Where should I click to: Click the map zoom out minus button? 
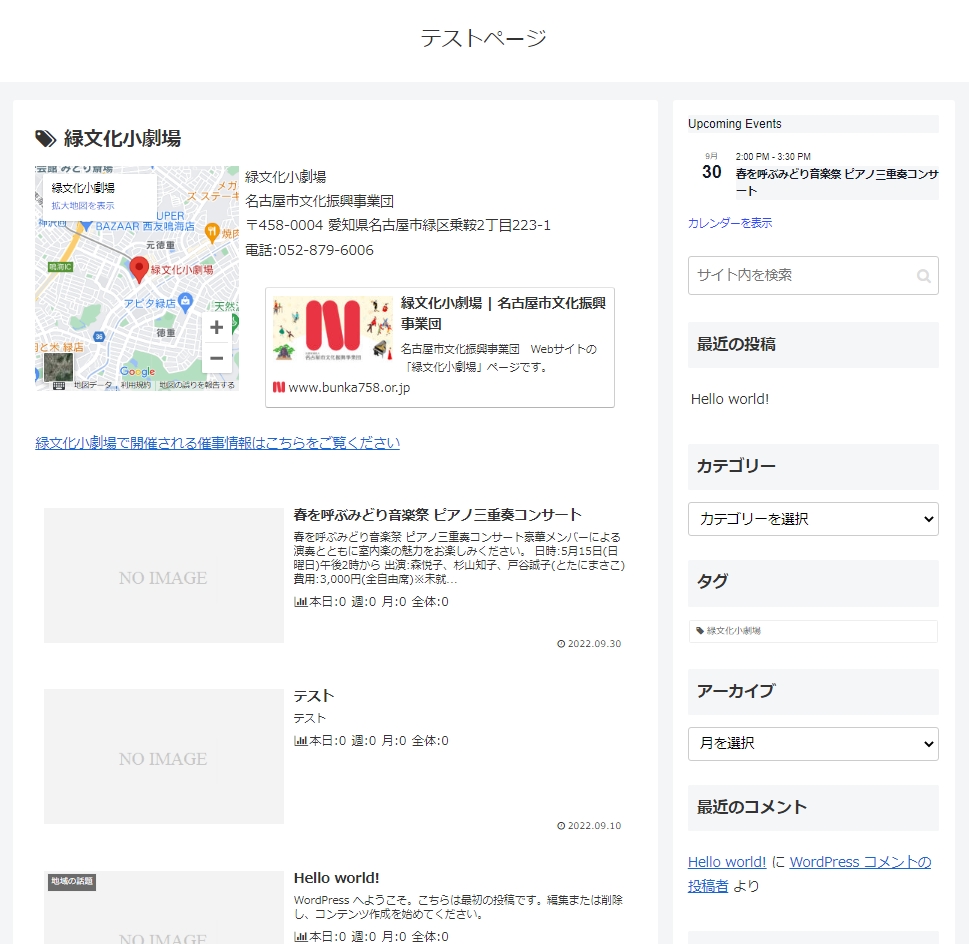point(216,358)
